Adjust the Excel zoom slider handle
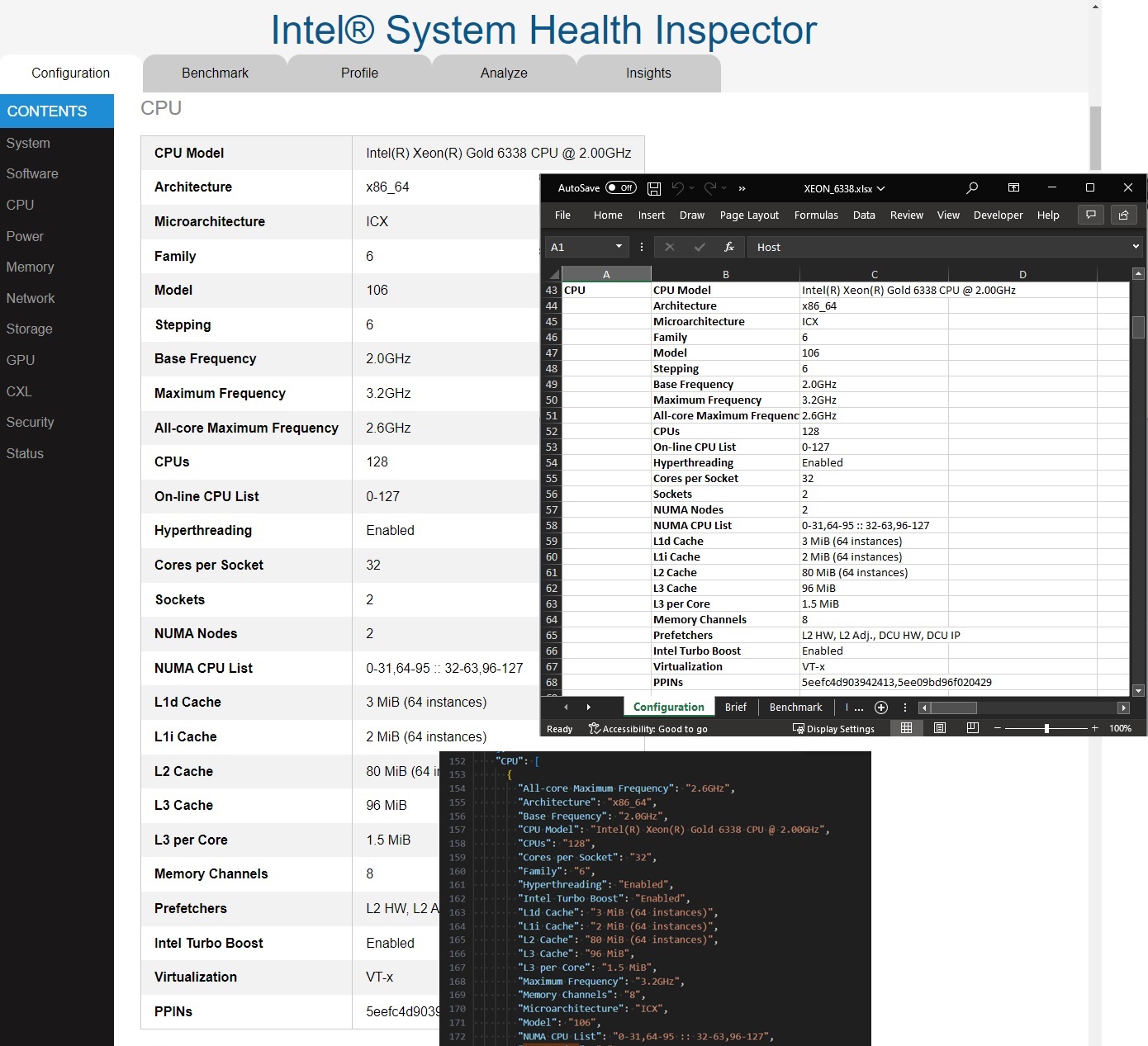The image size is (1148, 1046). (x=1046, y=728)
